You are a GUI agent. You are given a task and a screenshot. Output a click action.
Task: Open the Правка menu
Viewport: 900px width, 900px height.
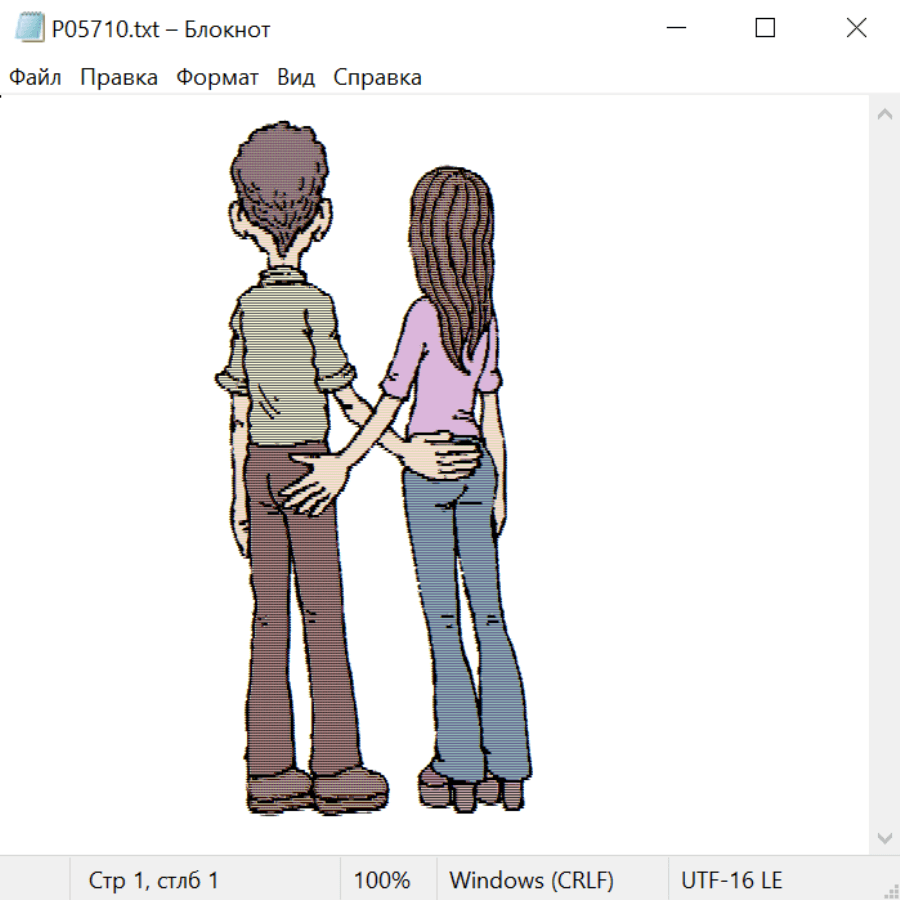(119, 78)
